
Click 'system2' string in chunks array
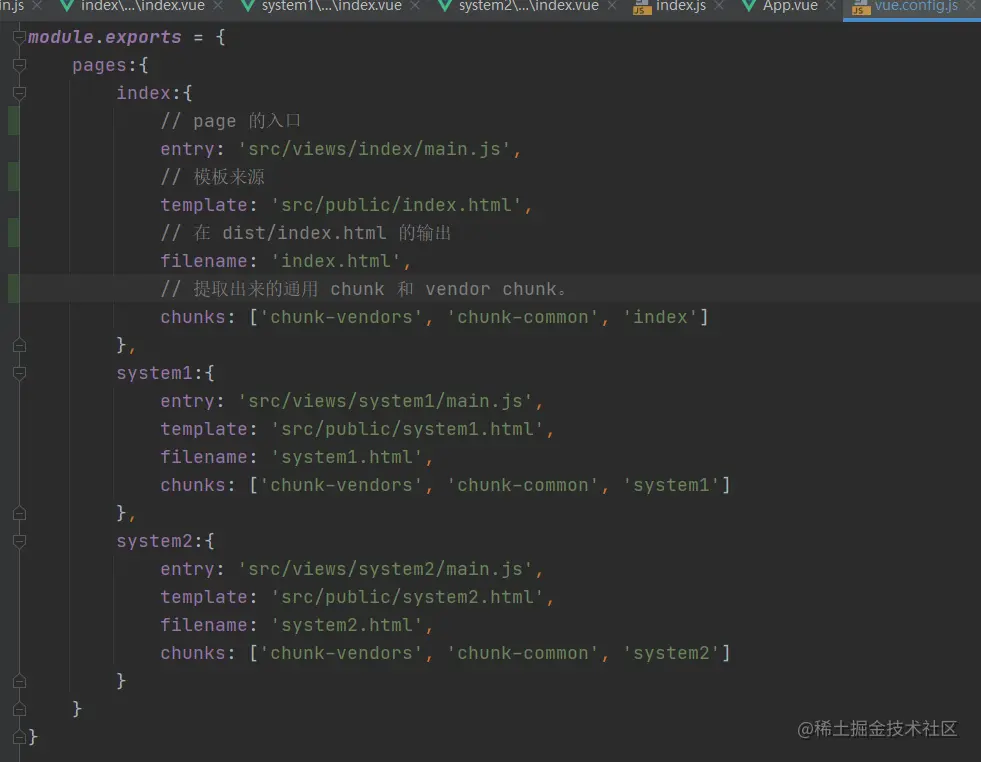tap(671, 653)
